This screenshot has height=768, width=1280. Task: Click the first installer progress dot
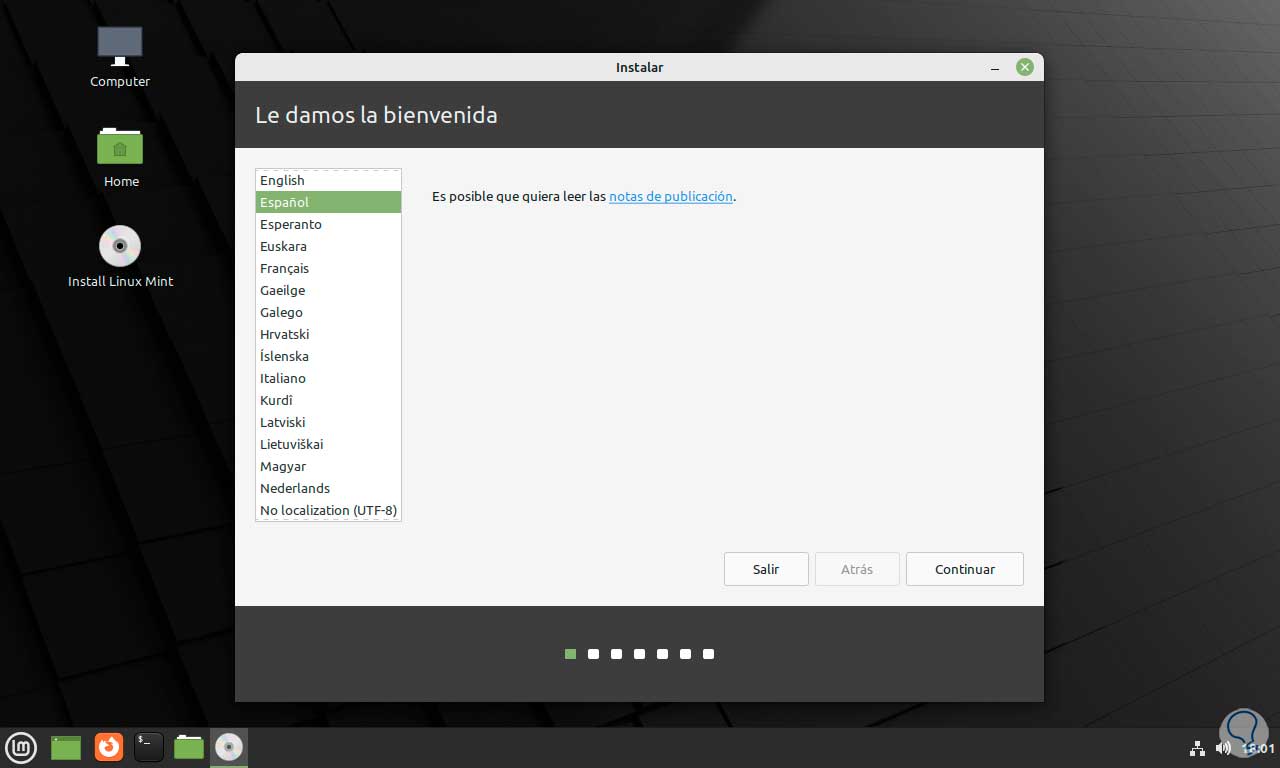pyautogui.click(x=570, y=654)
